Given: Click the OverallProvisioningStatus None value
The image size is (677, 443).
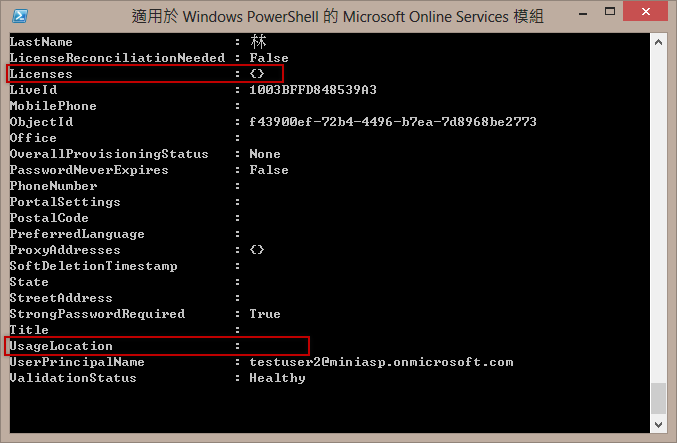Looking at the screenshot, I should tap(265, 154).
